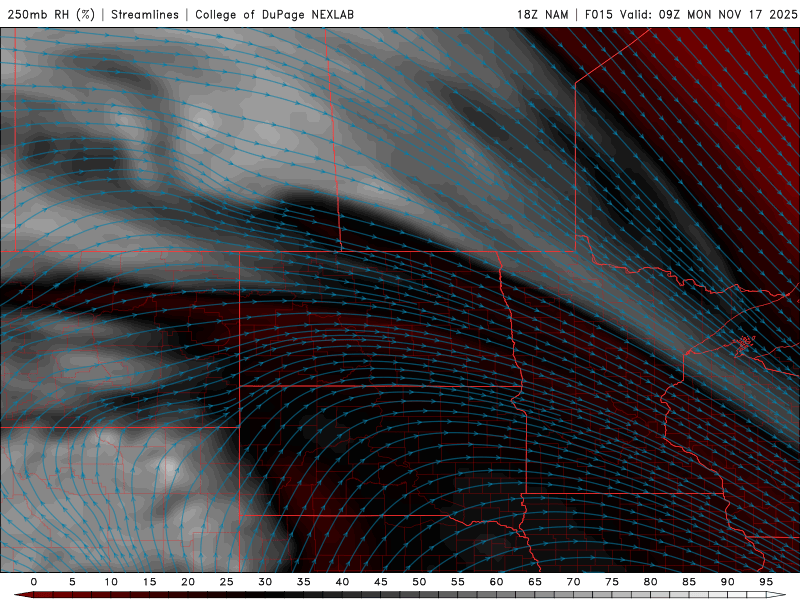Click the "80" colorbar tick label
Viewport: 800px width, 600px height.
651,582
